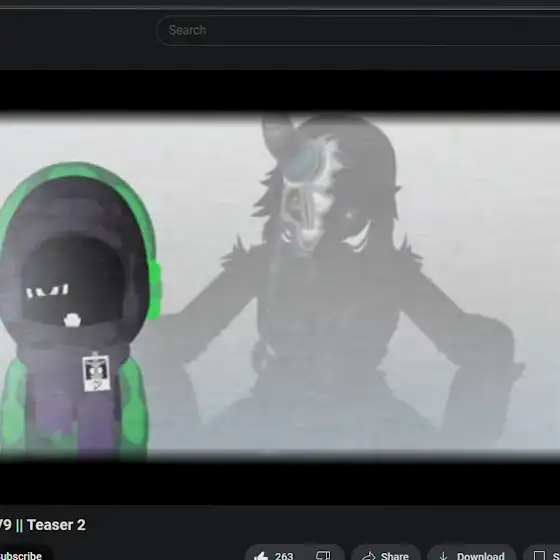The height and width of the screenshot is (560, 560).
Task: Click the character's white jagged teeth
Action: 47,291
